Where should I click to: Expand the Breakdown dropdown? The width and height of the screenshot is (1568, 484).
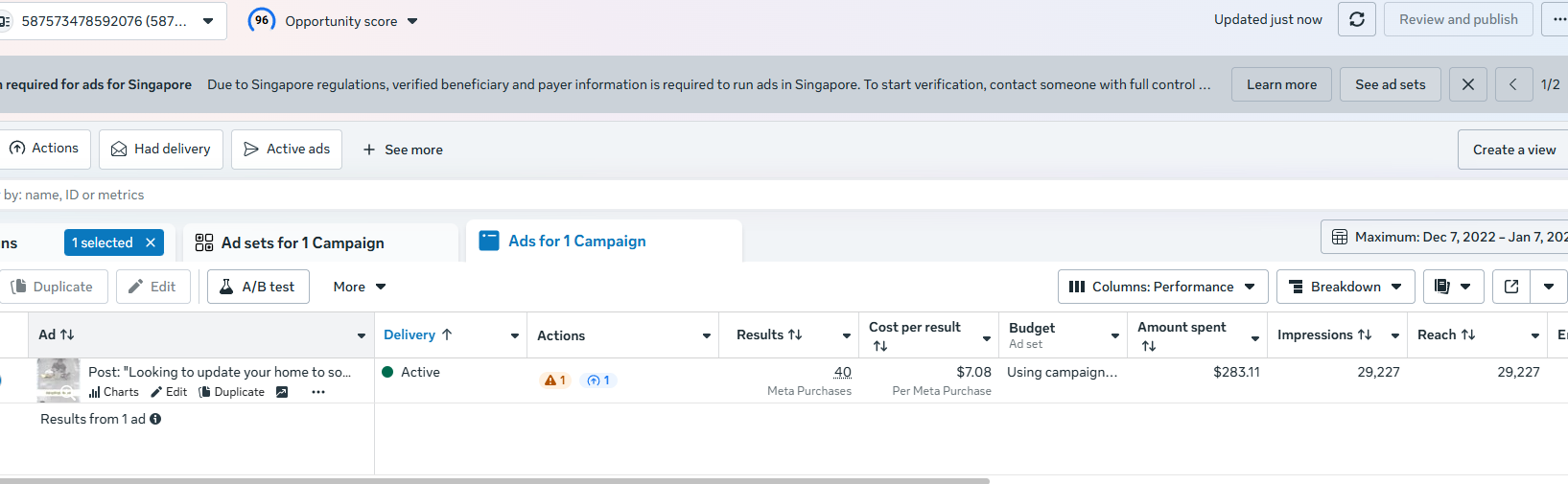tap(1346, 287)
